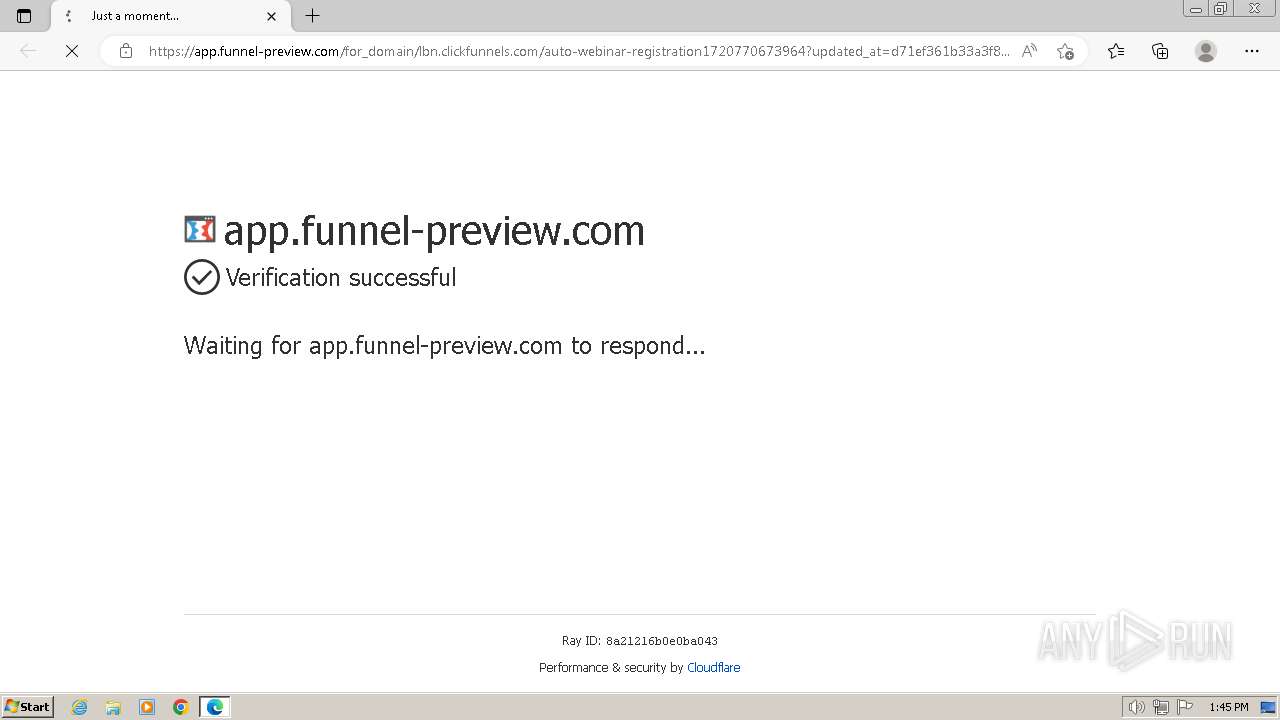
Task: Open Action Center flag tray icon
Action: [1185, 707]
